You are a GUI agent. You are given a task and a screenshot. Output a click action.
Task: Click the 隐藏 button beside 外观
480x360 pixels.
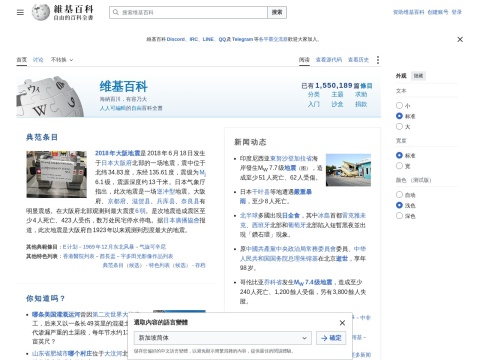point(418,76)
